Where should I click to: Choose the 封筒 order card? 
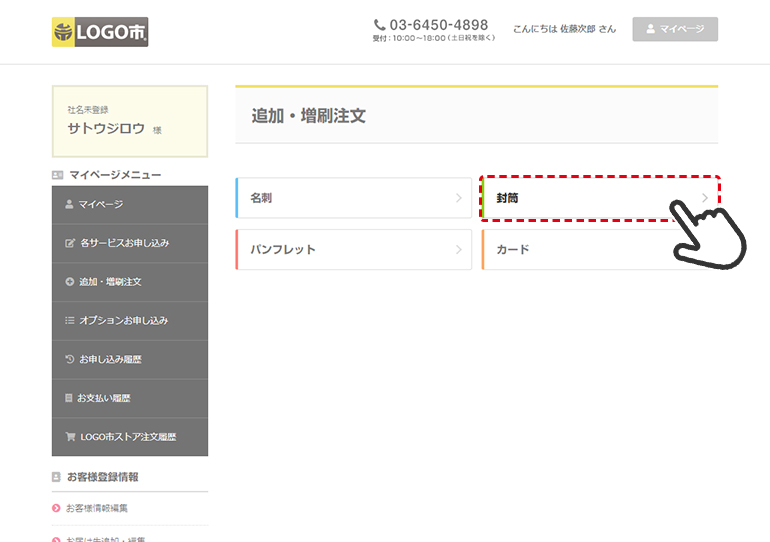tap(600, 198)
